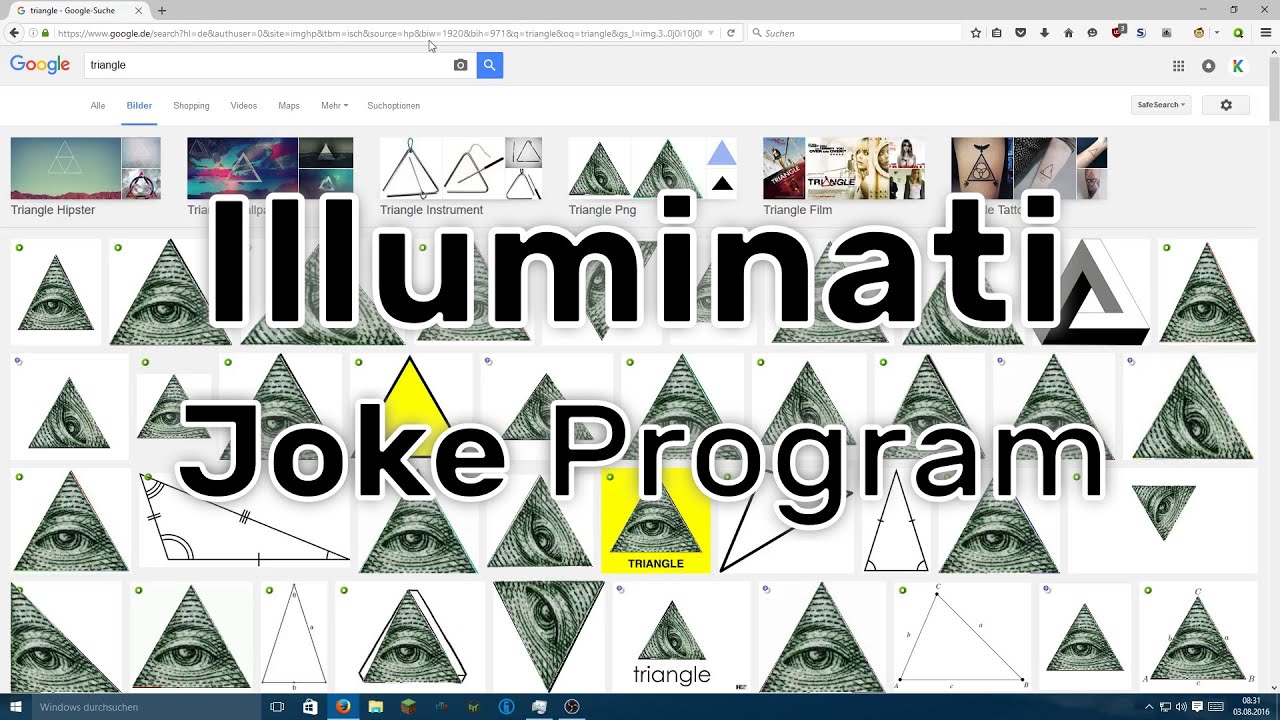
Task: Open Windows Start menu
Action: point(16,707)
